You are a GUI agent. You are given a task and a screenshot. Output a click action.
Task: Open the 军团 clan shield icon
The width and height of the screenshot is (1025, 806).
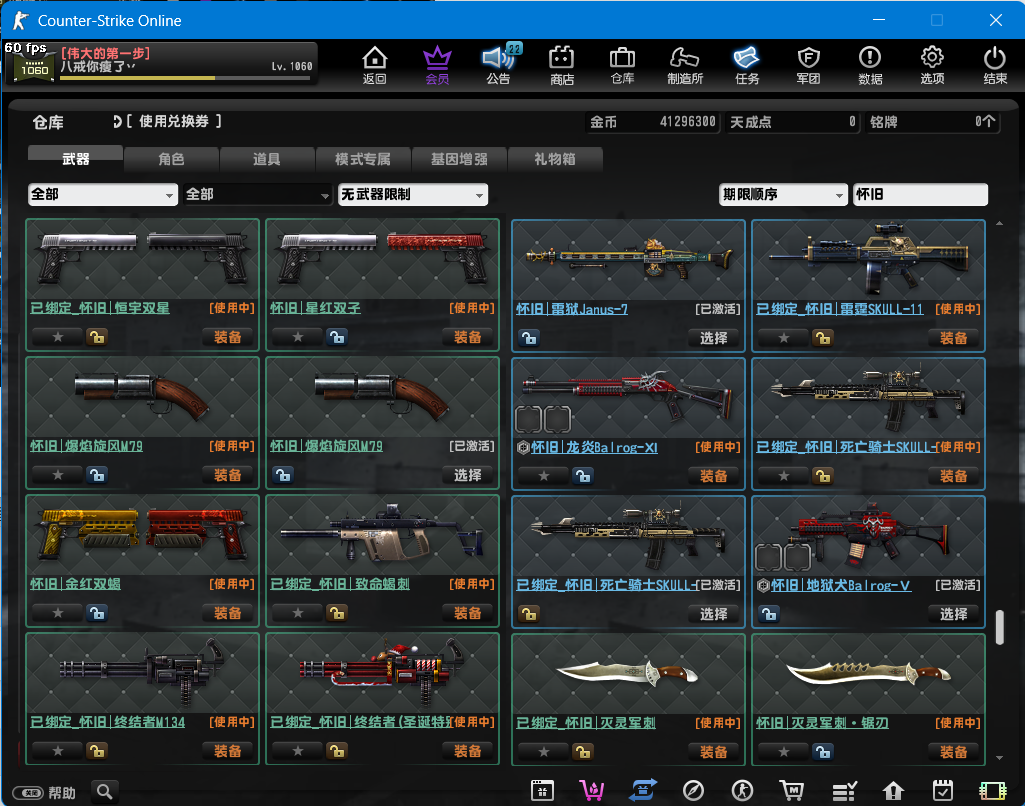809,65
